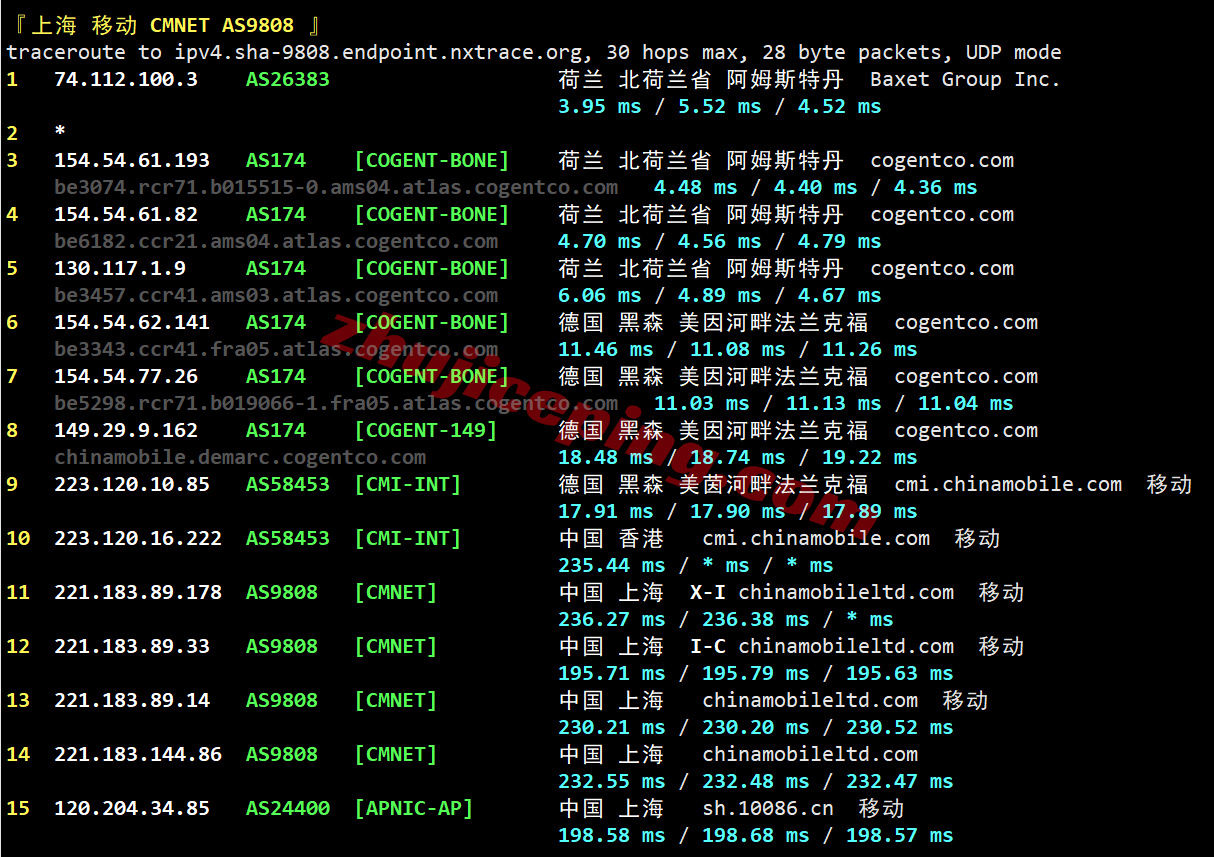Click IP address 154.54.61.193

[x=132, y=160]
